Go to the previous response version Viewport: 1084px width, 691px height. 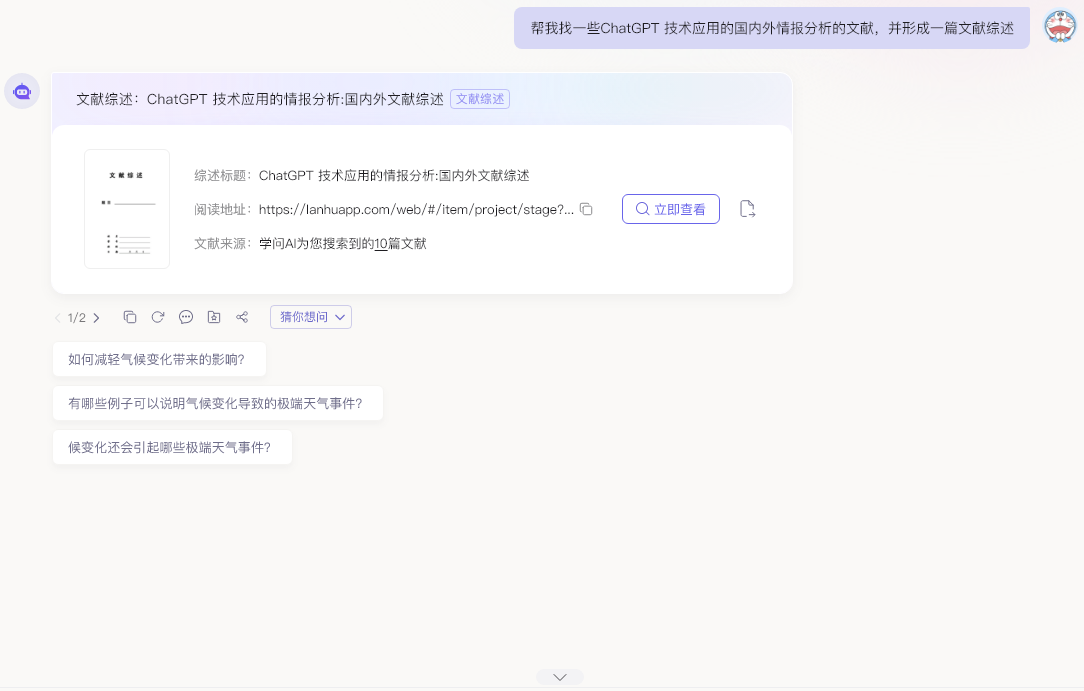(57, 318)
